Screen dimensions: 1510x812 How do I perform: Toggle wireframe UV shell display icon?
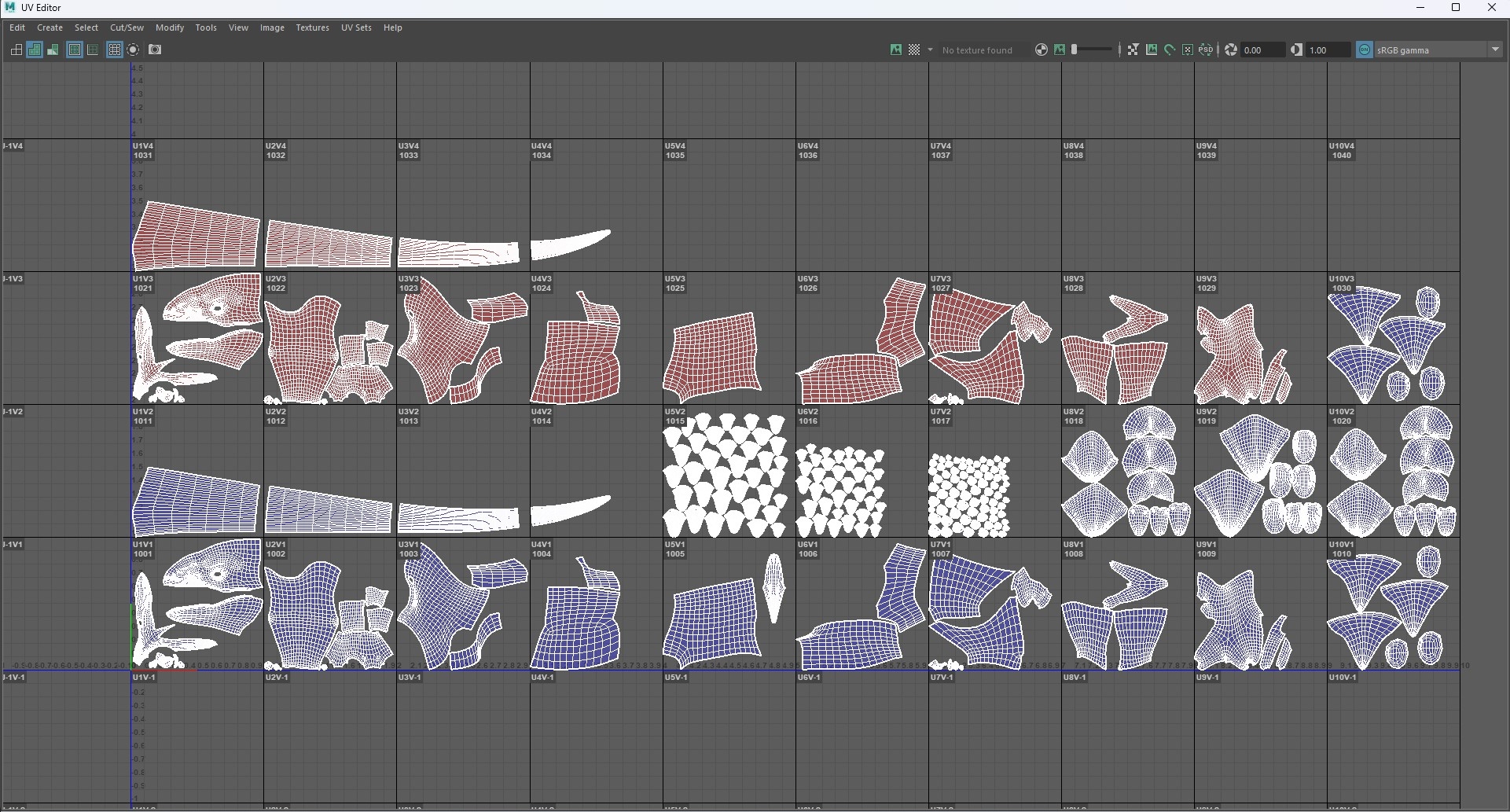pos(16,50)
